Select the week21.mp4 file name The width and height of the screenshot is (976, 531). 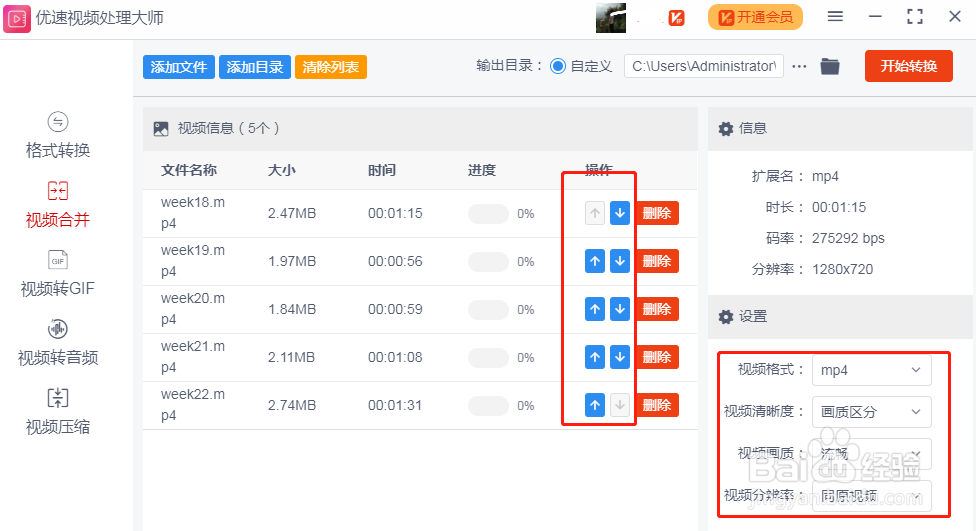tap(193, 357)
